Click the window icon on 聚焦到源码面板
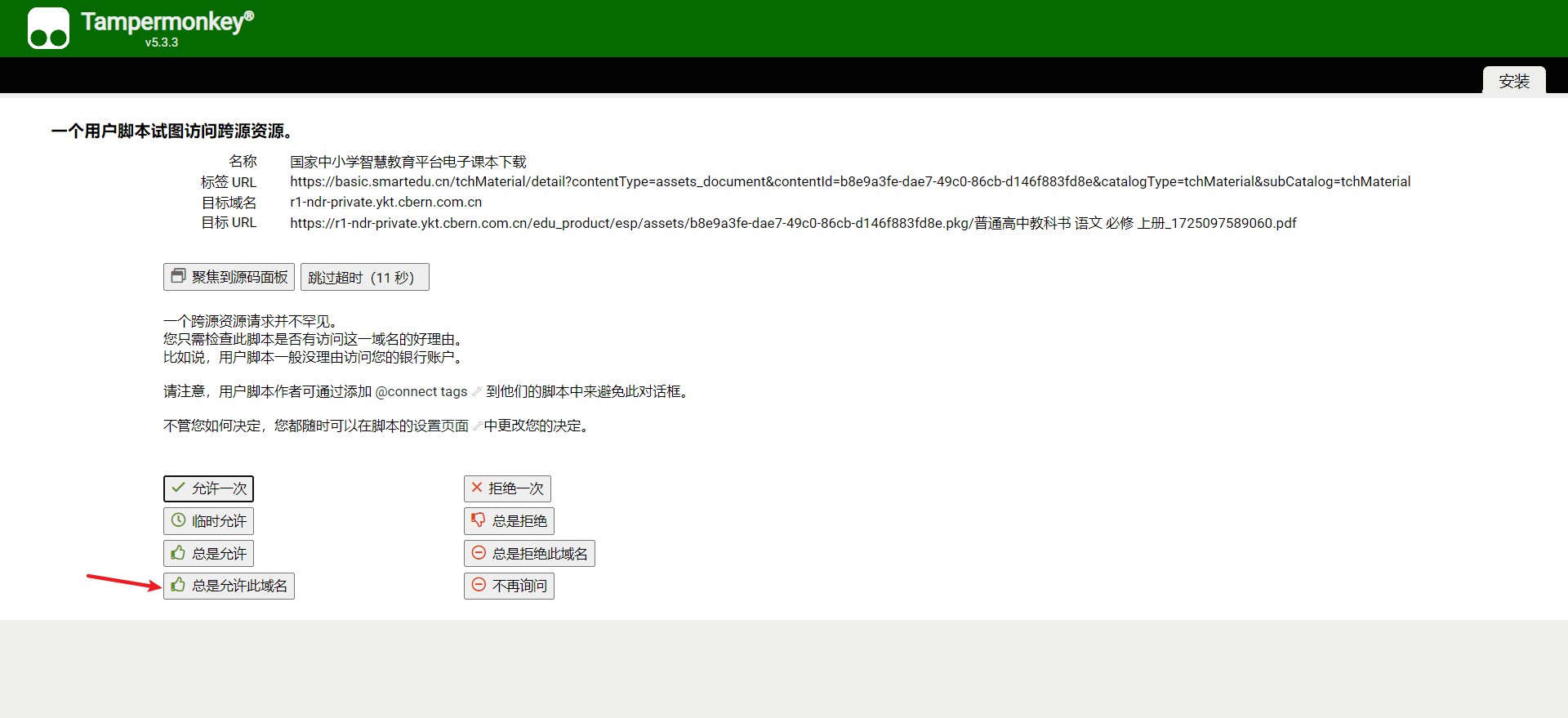This screenshot has height=718, width=1568. (x=178, y=276)
